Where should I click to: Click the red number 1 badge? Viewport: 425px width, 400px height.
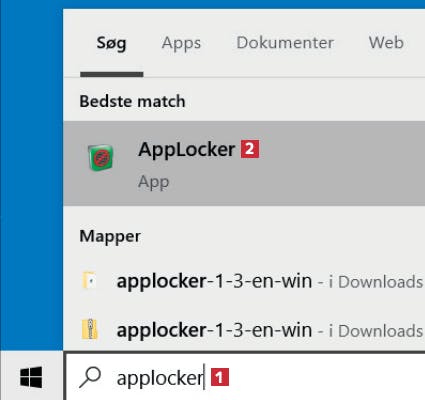tap(220, 377)
